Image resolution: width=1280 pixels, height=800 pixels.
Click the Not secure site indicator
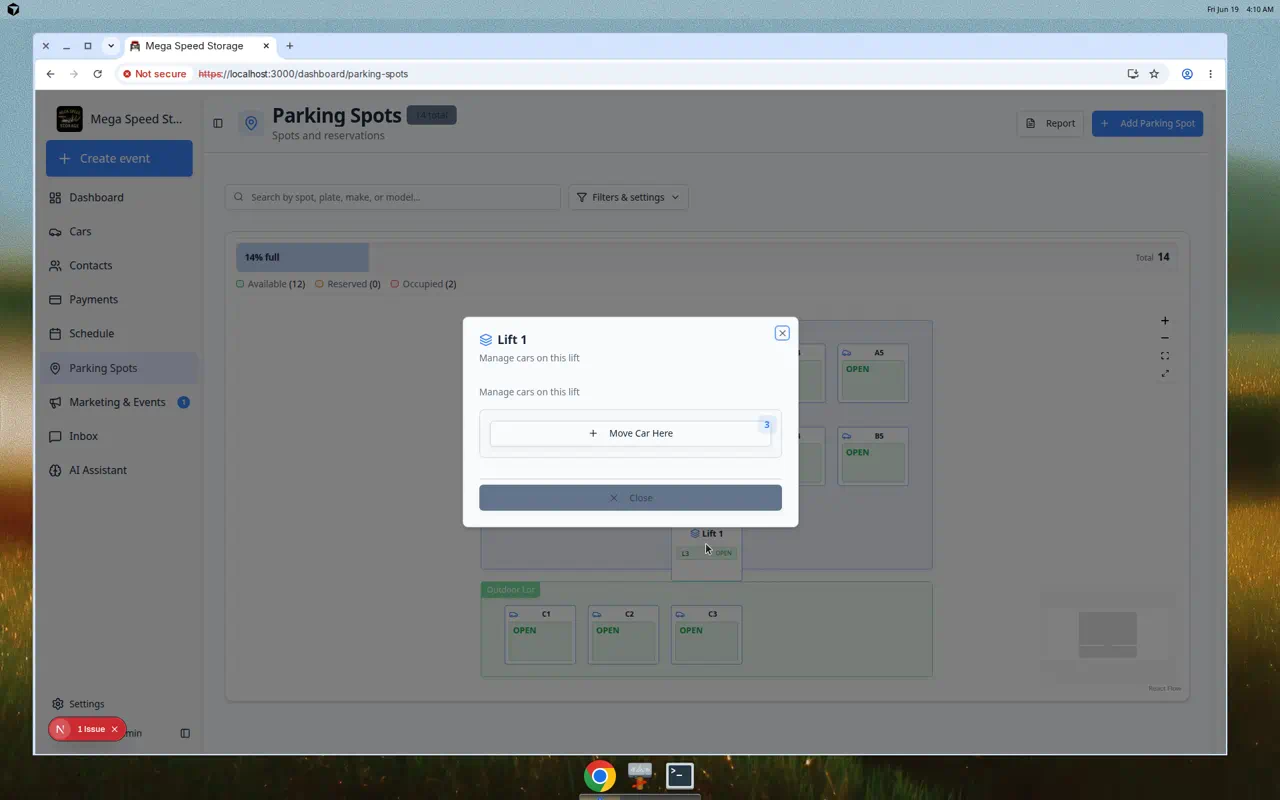(x=154, y=74)
